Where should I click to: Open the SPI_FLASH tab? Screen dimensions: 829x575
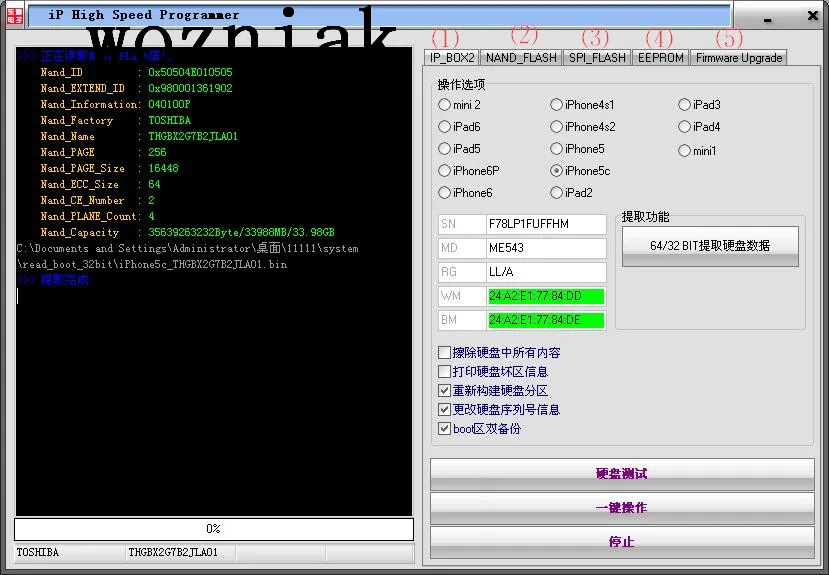pos(597,58)
